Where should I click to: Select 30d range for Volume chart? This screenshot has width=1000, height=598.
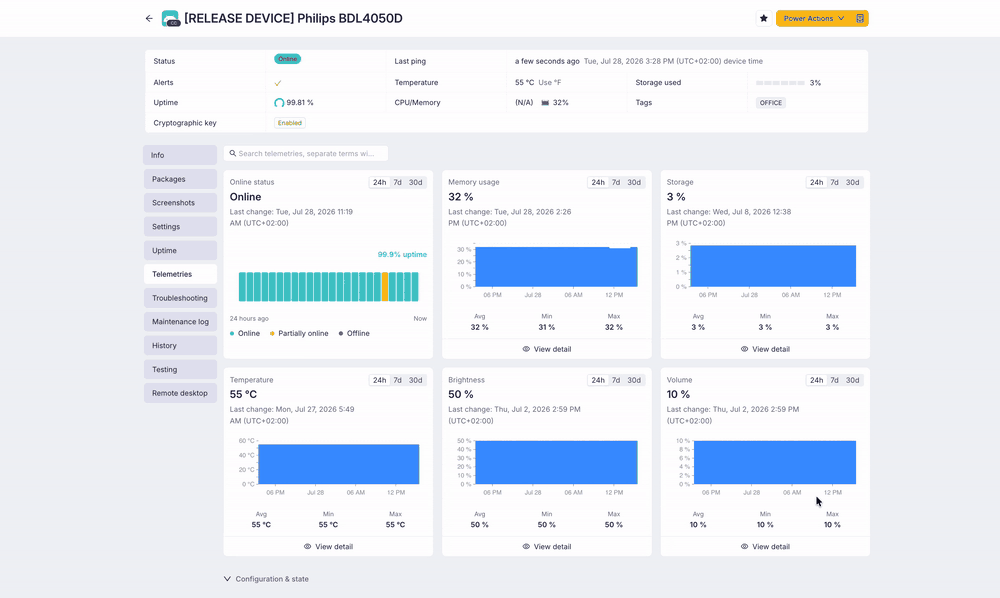[x=853, y=380]
